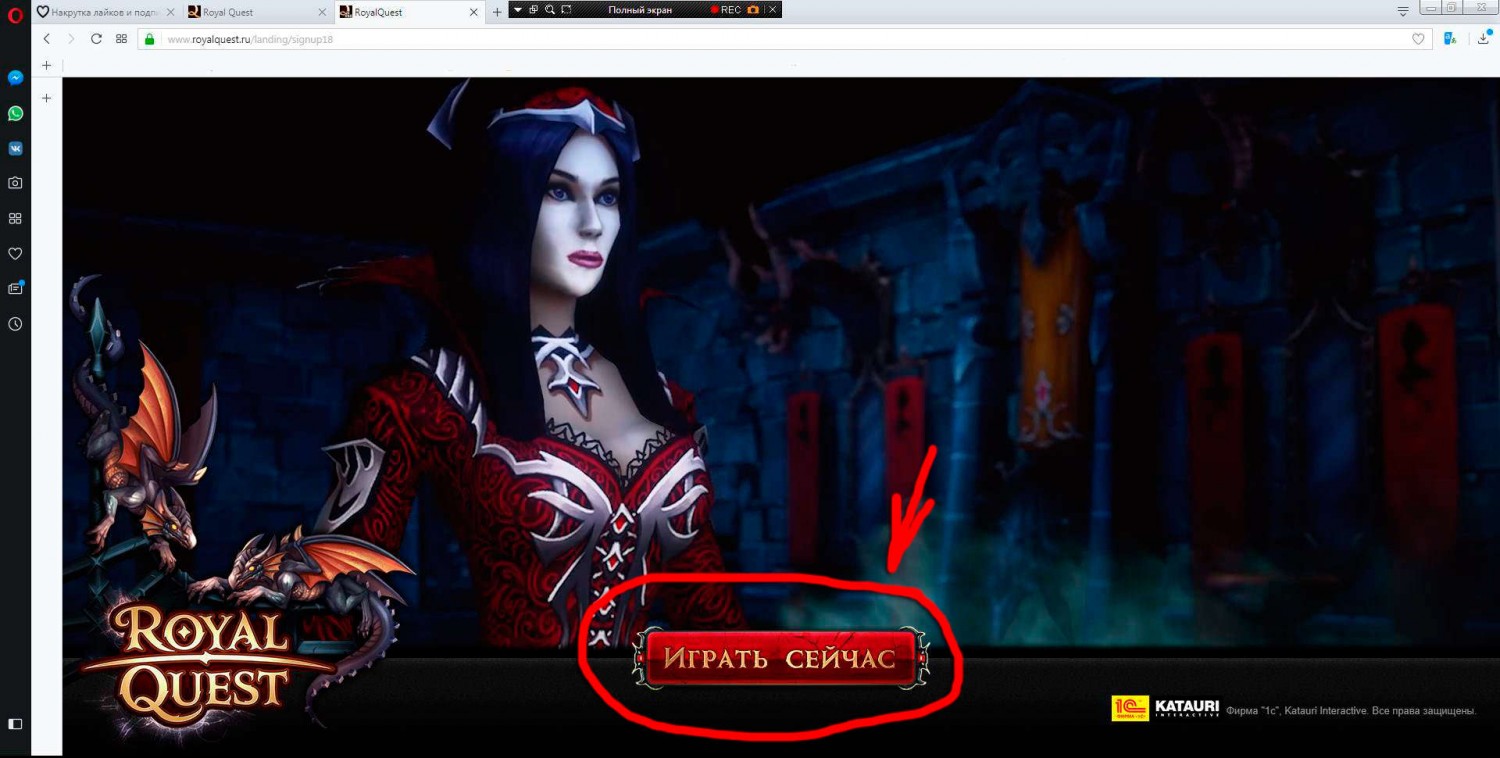The width and height of the screenshot is (1500, 758).
Task: Restore down the Opera window
Action: pos(1451,8)
